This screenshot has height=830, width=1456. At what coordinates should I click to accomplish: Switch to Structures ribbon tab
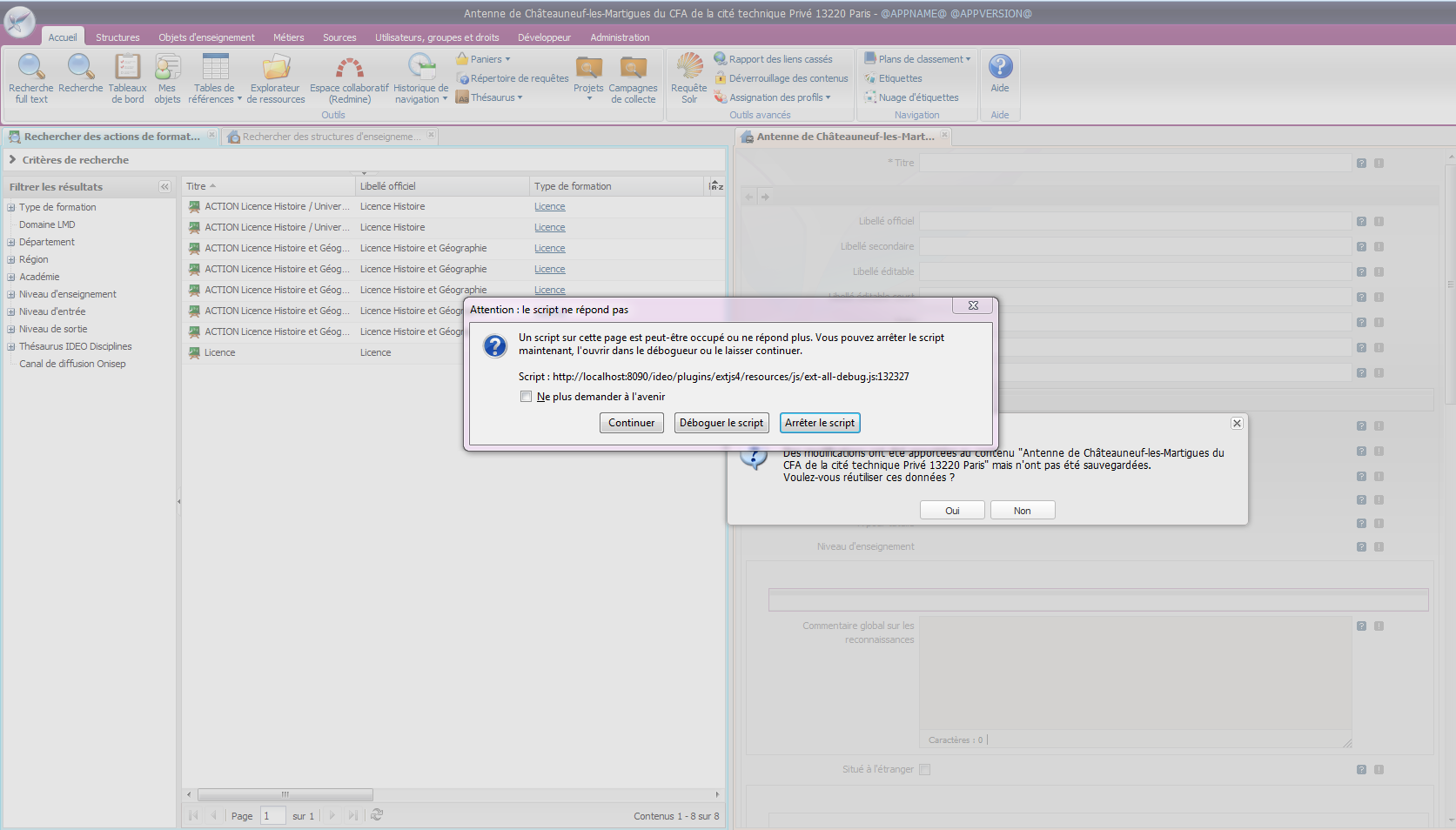pos(117,37)
